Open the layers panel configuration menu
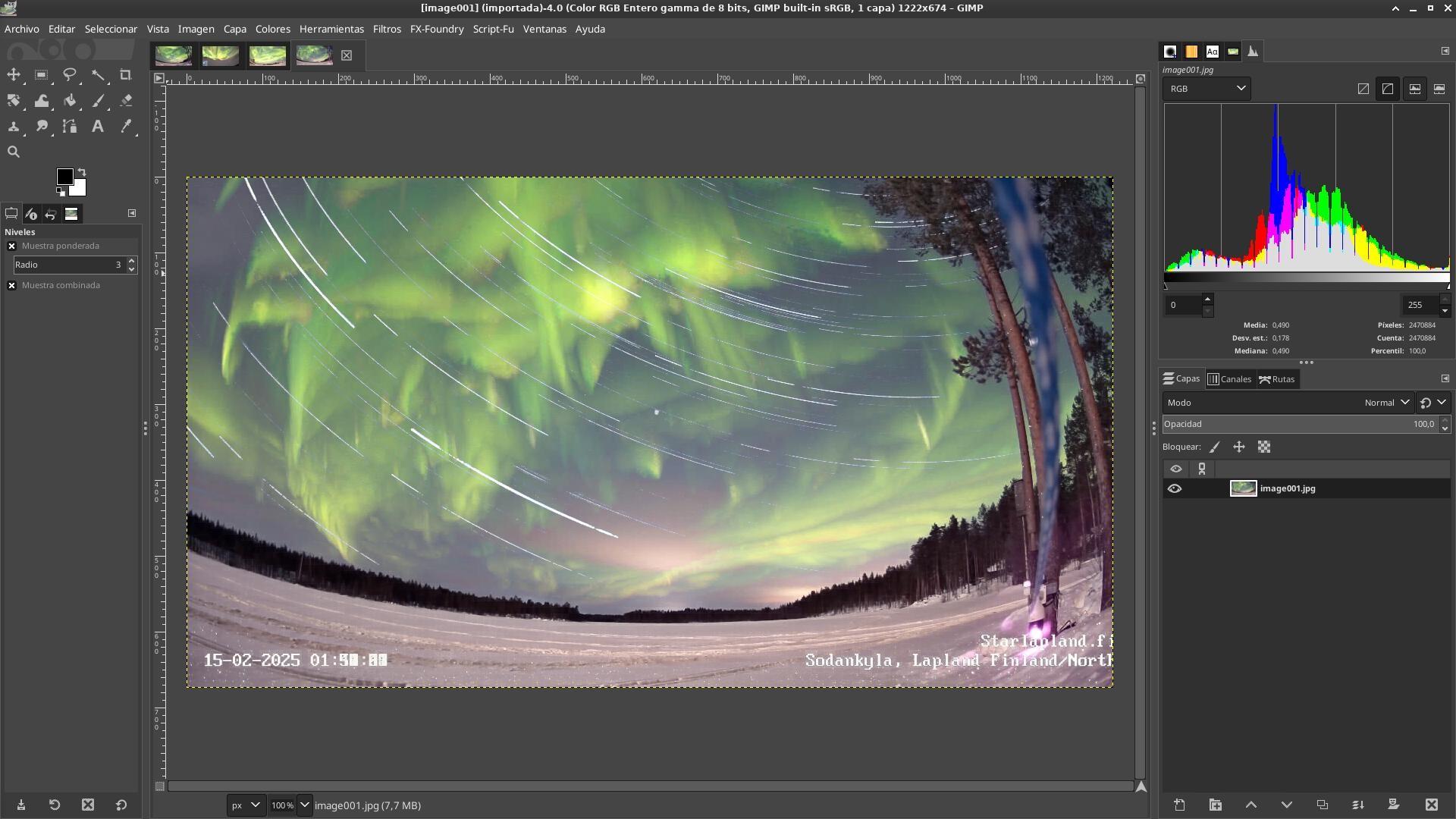 (1445, 378)
